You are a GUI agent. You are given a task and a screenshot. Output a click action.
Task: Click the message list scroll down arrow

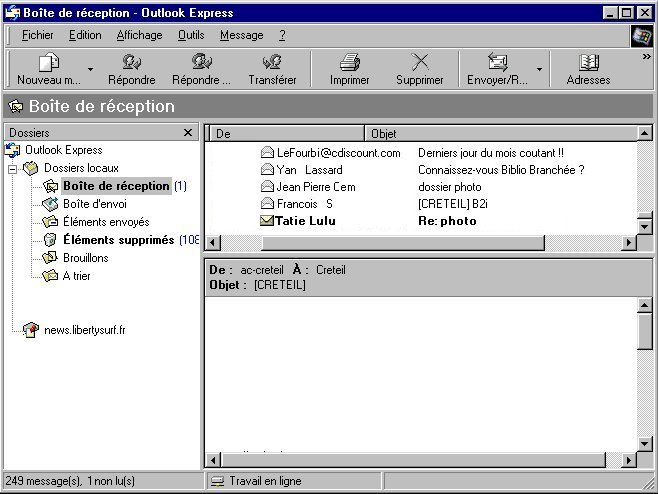tap(645, 227)
